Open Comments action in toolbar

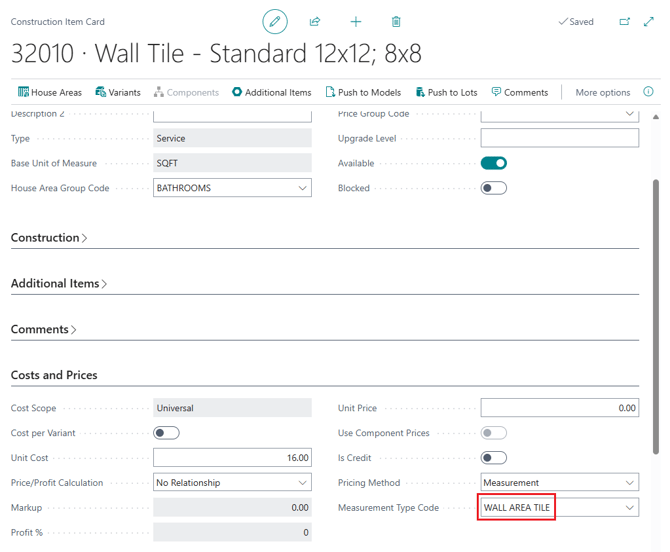[x=520, y=92]
